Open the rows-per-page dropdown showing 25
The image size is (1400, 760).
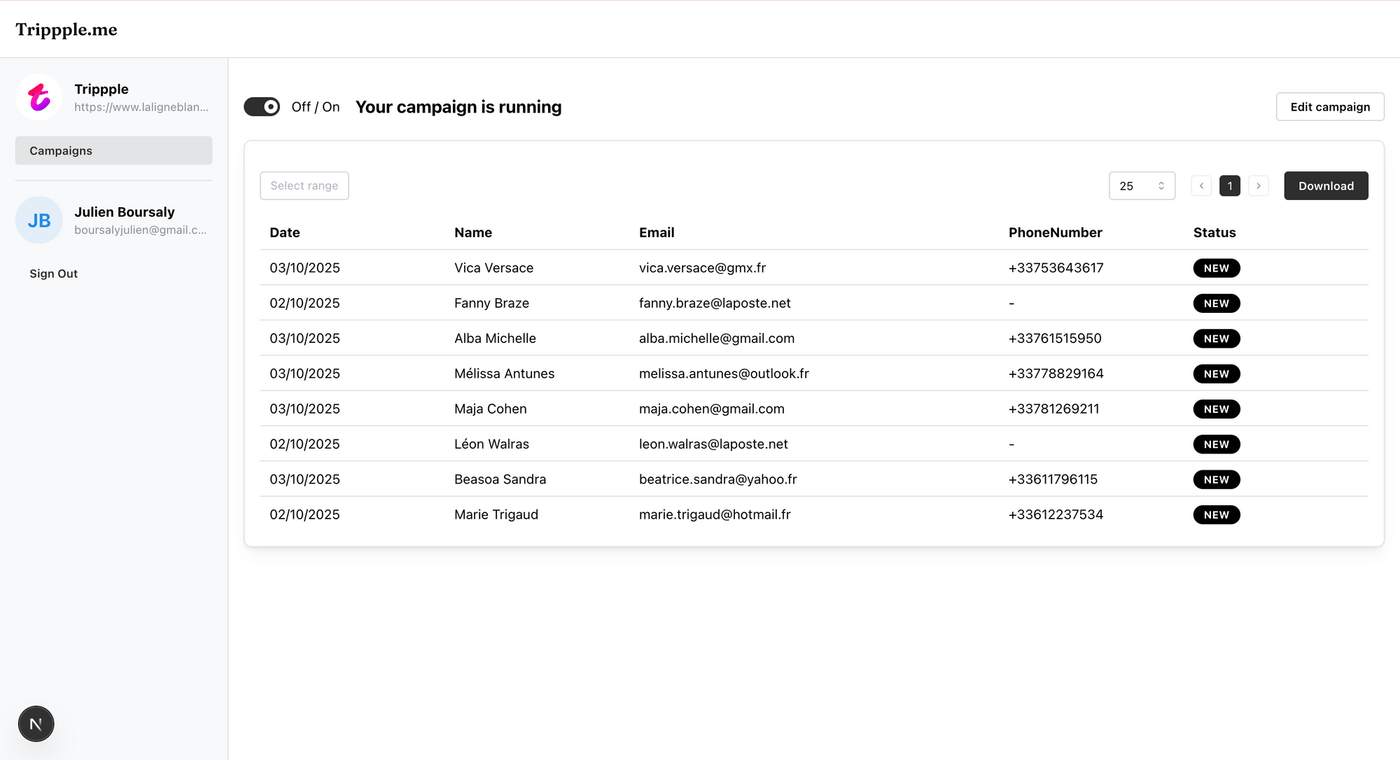pyautogui.click(x=1141, y=186)
